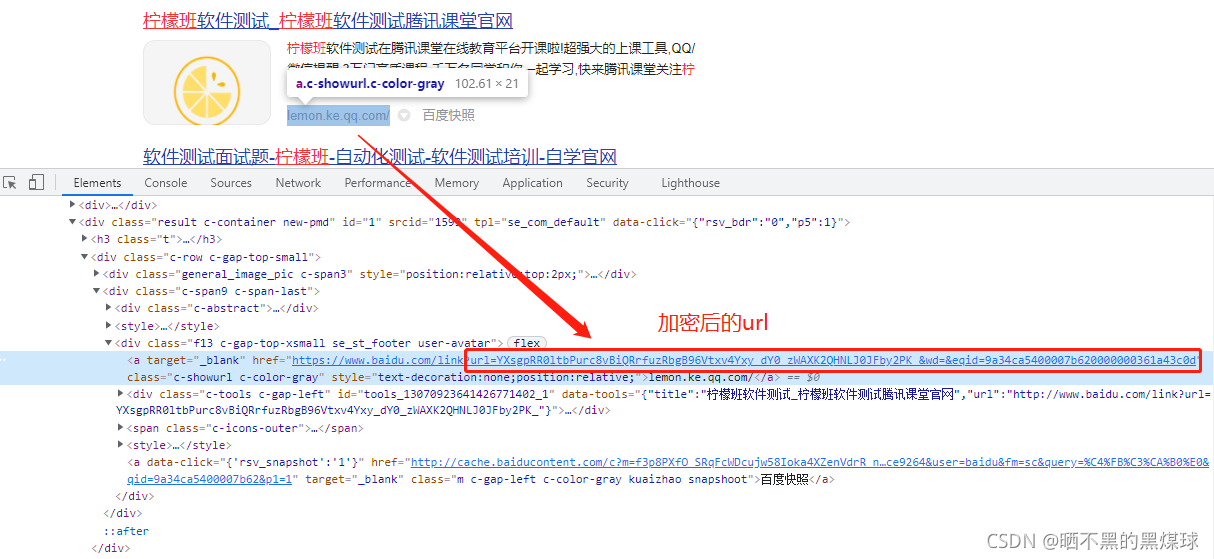1214x559 pixels.
Task: Click the baidu.com/link href in the DOM
Action: pyautogui.click(x=743, y=360)
